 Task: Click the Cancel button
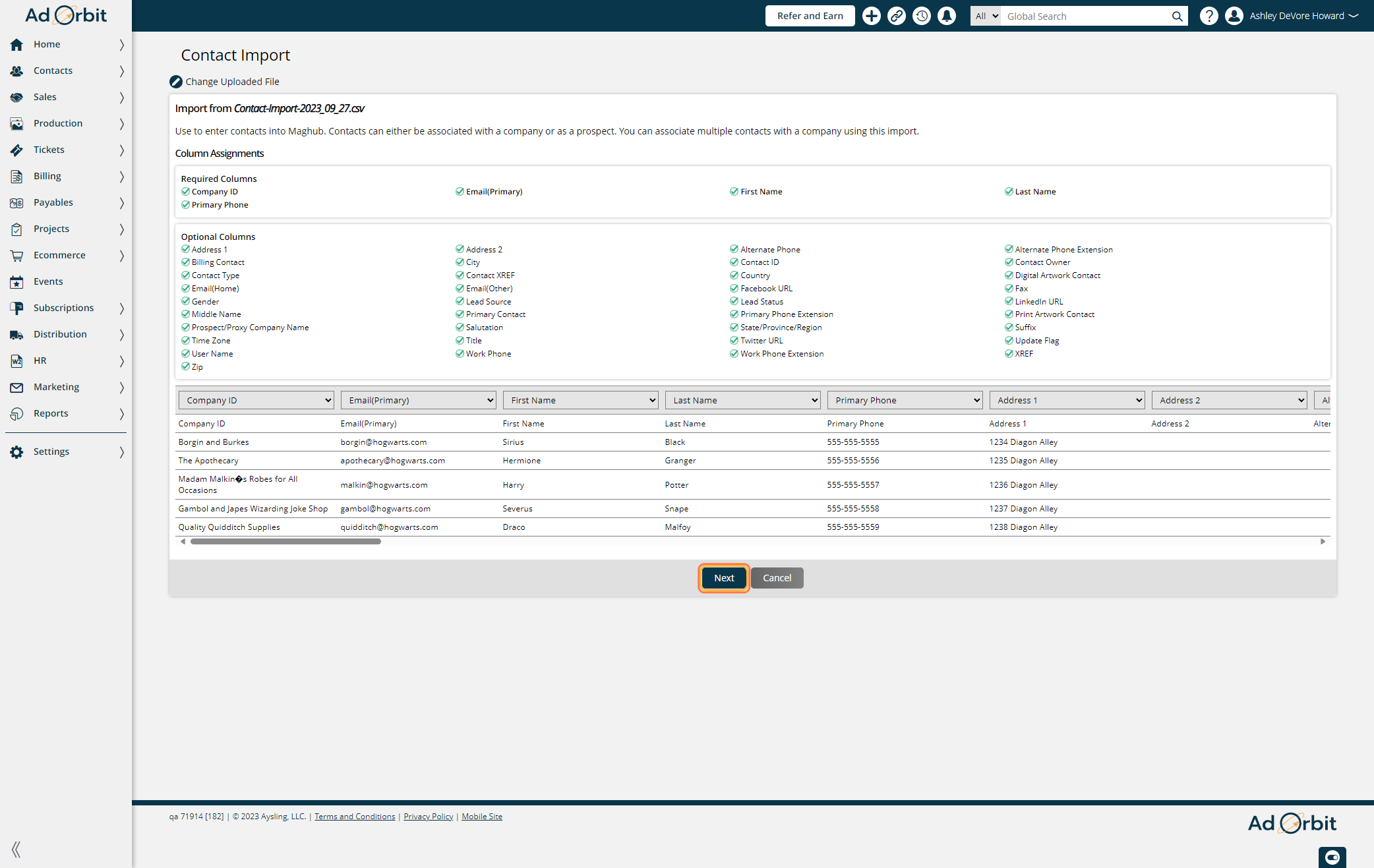[777, 578]
